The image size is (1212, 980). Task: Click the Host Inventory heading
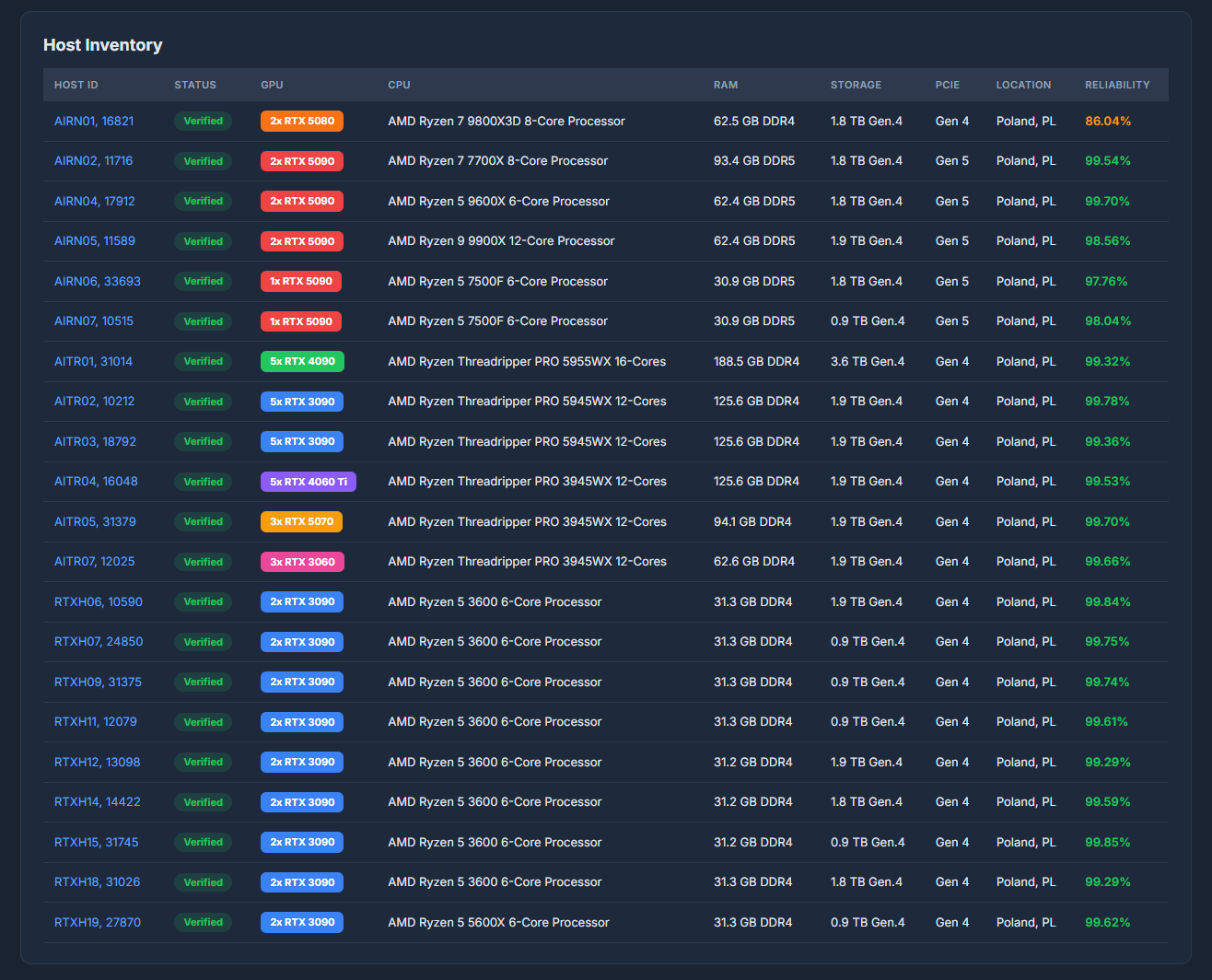click(102, 44)
